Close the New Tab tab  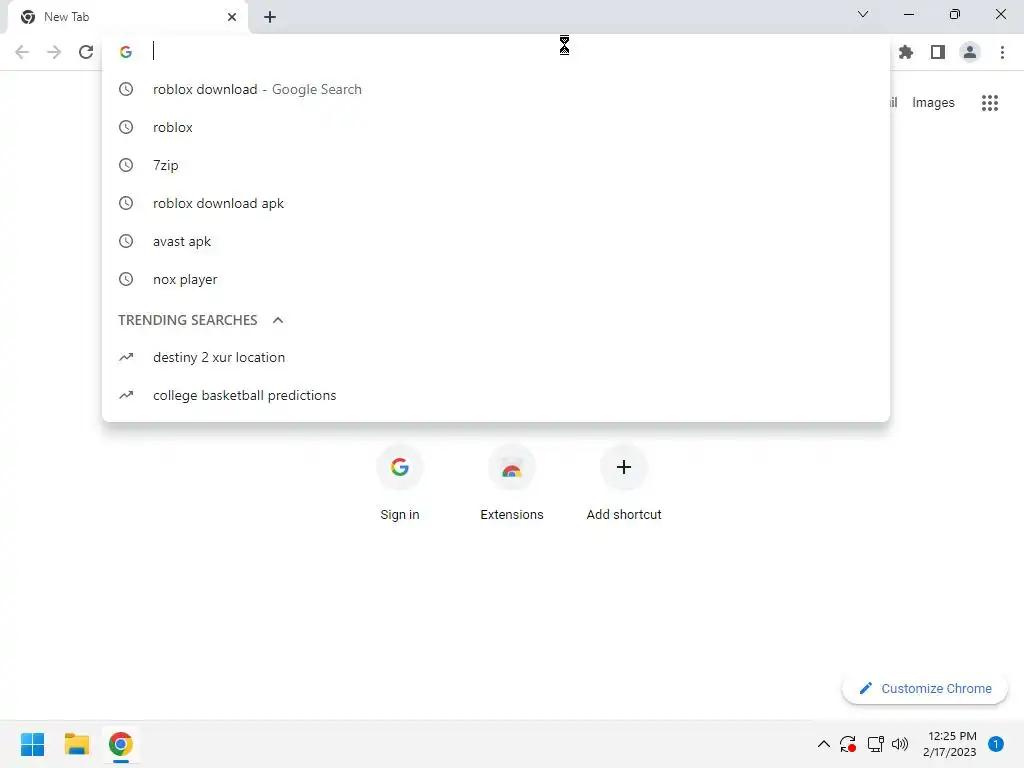[232, 17]
